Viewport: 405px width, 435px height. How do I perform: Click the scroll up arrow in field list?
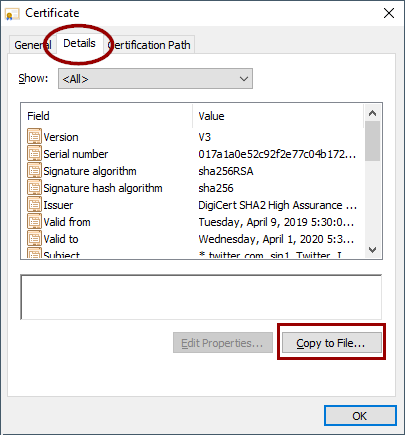(372, 113)
